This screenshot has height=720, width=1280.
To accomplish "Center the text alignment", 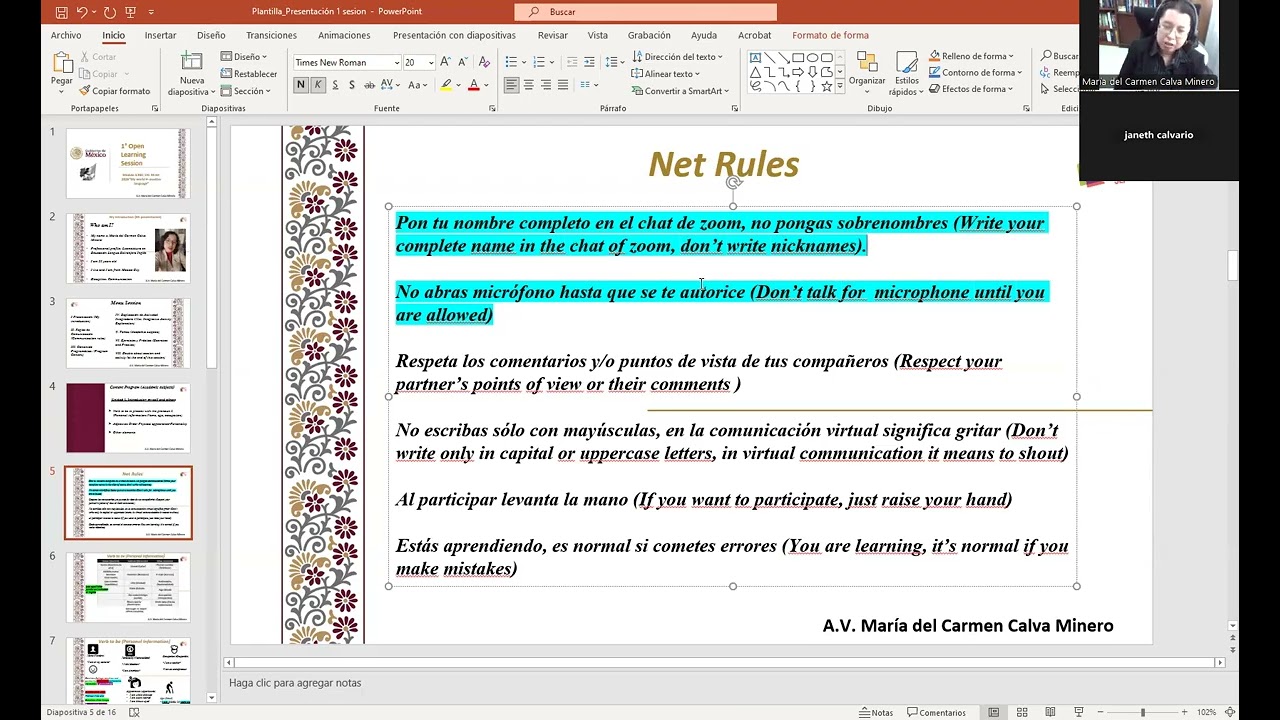I will (528, 85).
